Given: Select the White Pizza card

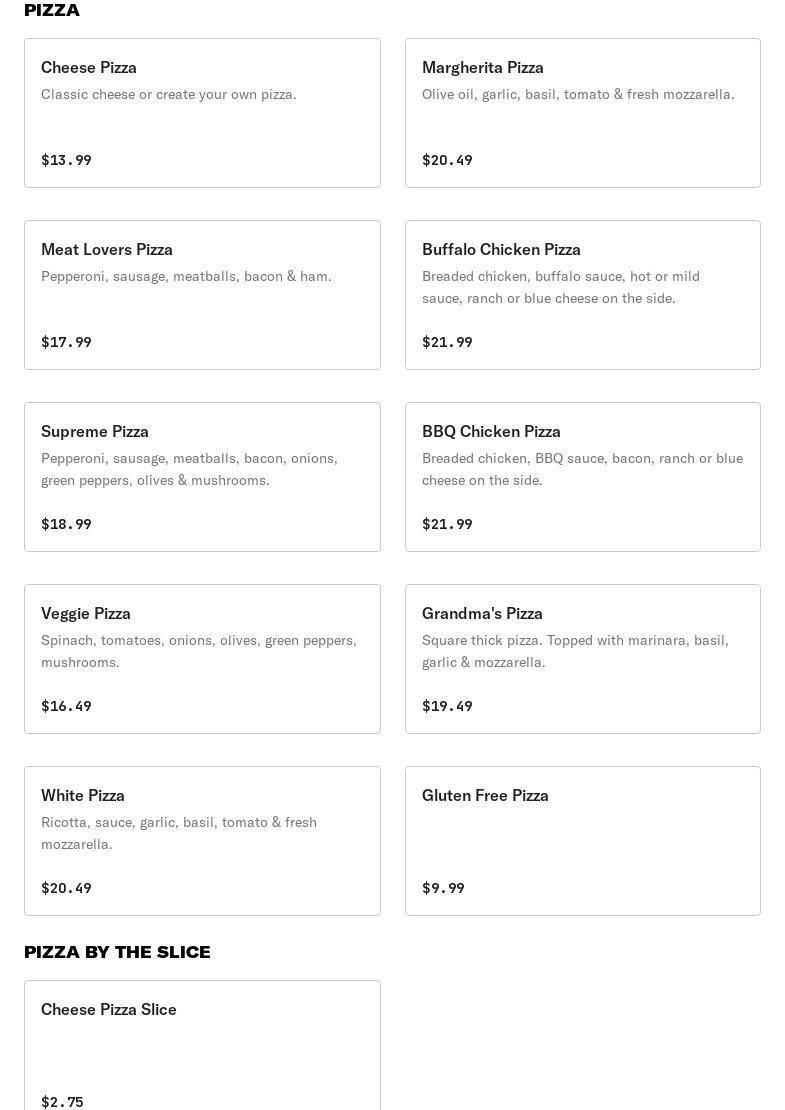Looking at the screenshot, I should (202, 841).
